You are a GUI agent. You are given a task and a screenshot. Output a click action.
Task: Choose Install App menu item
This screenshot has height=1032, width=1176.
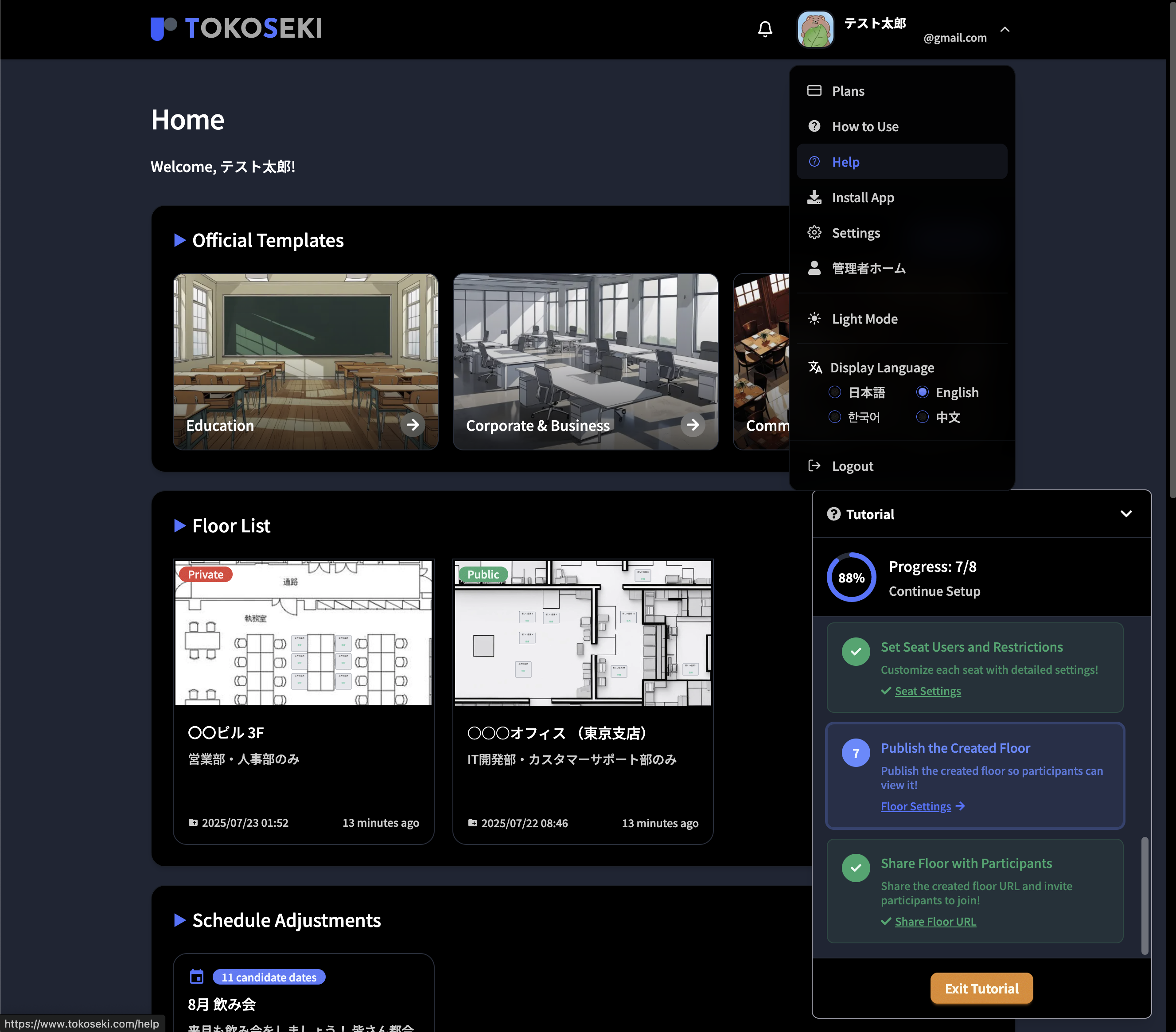coord(902,197)
